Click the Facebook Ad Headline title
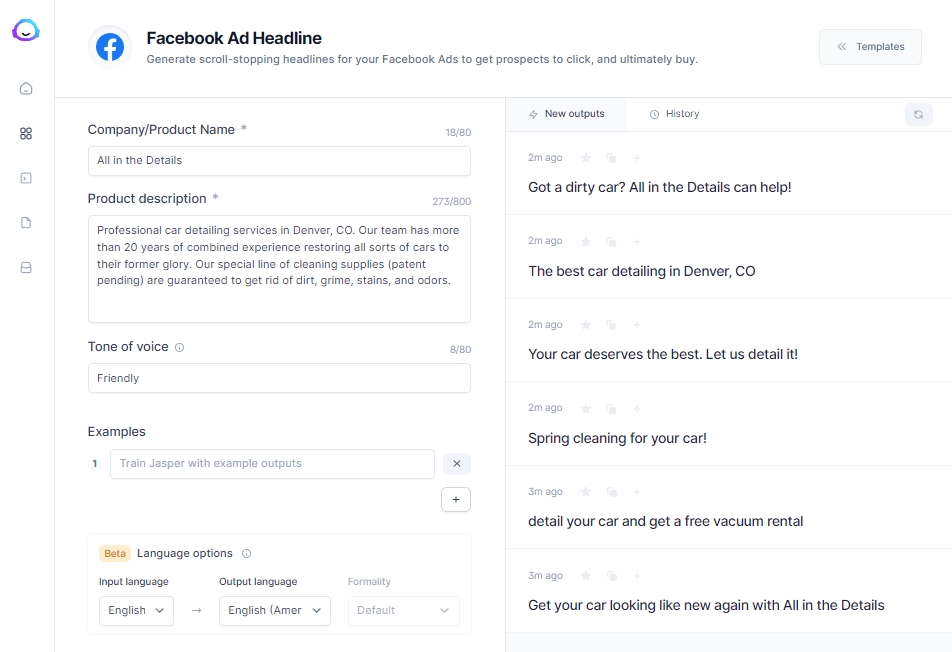 234,38
